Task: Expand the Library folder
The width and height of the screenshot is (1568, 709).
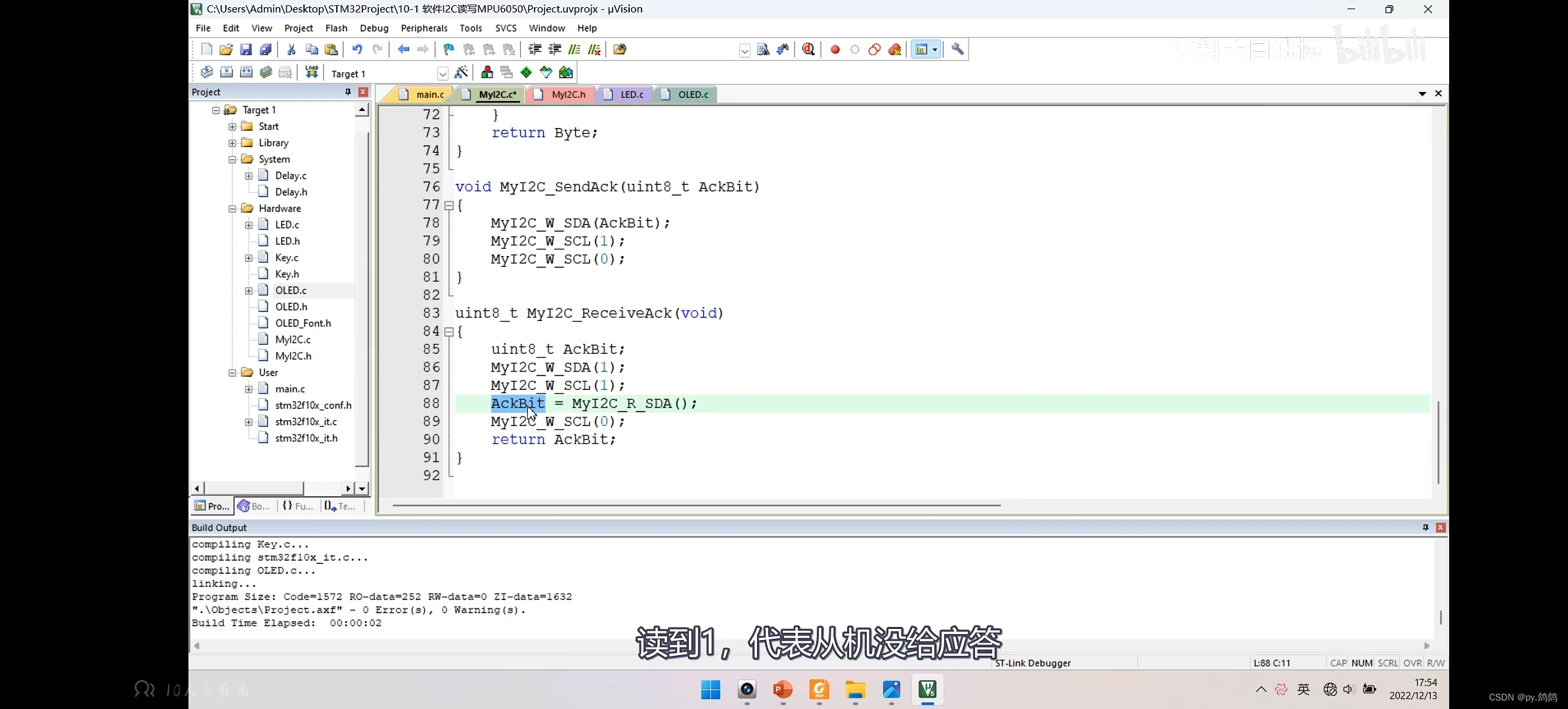Action: tap(232, 142)
